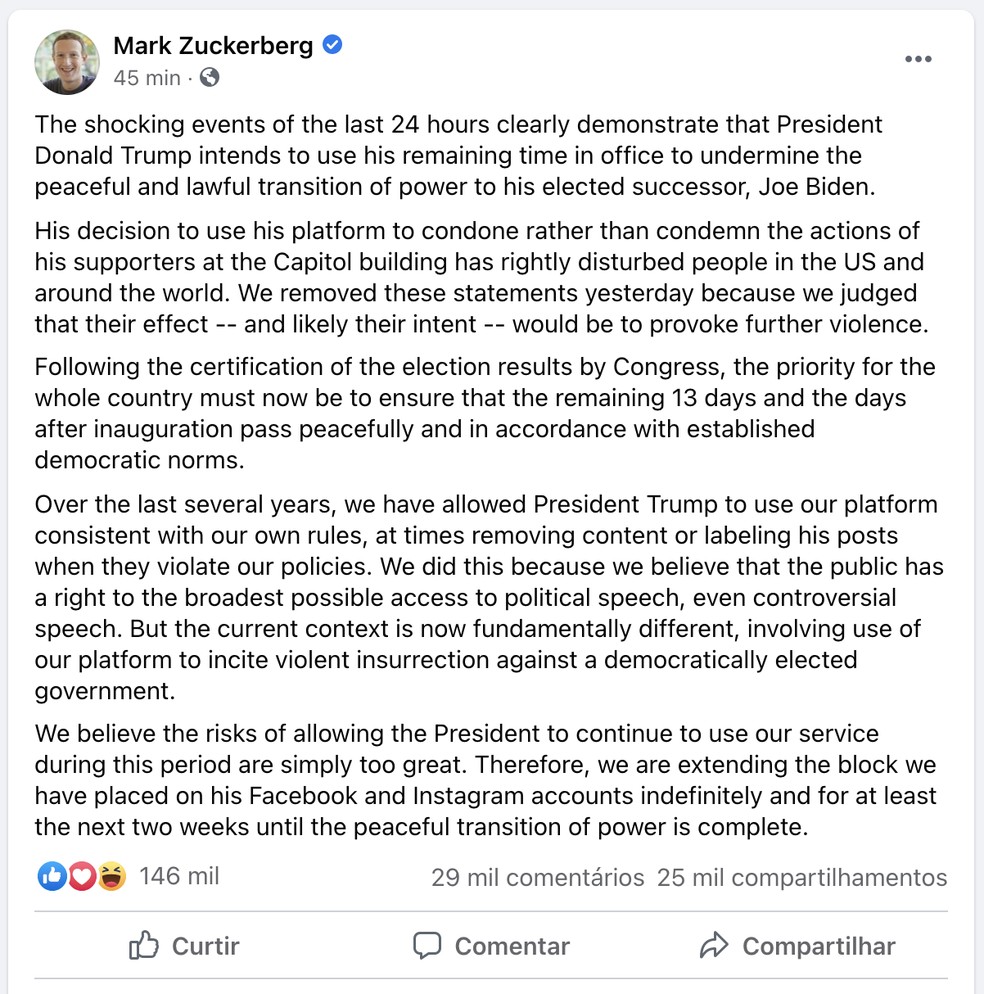The image size is (984, 994).
Task: Click the speech bubble icon beside Comentar
Action: [x=427, y=946]
